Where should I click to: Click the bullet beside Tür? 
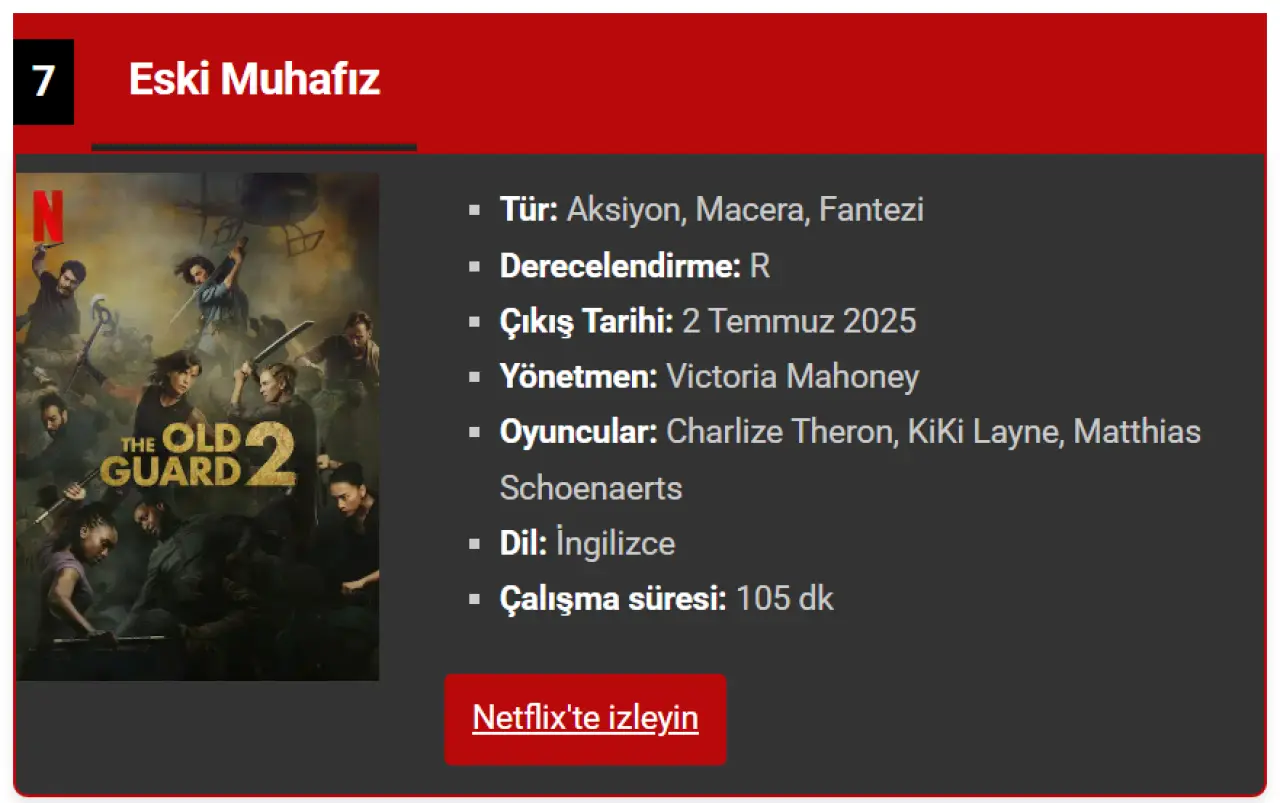tap(475, 211)
